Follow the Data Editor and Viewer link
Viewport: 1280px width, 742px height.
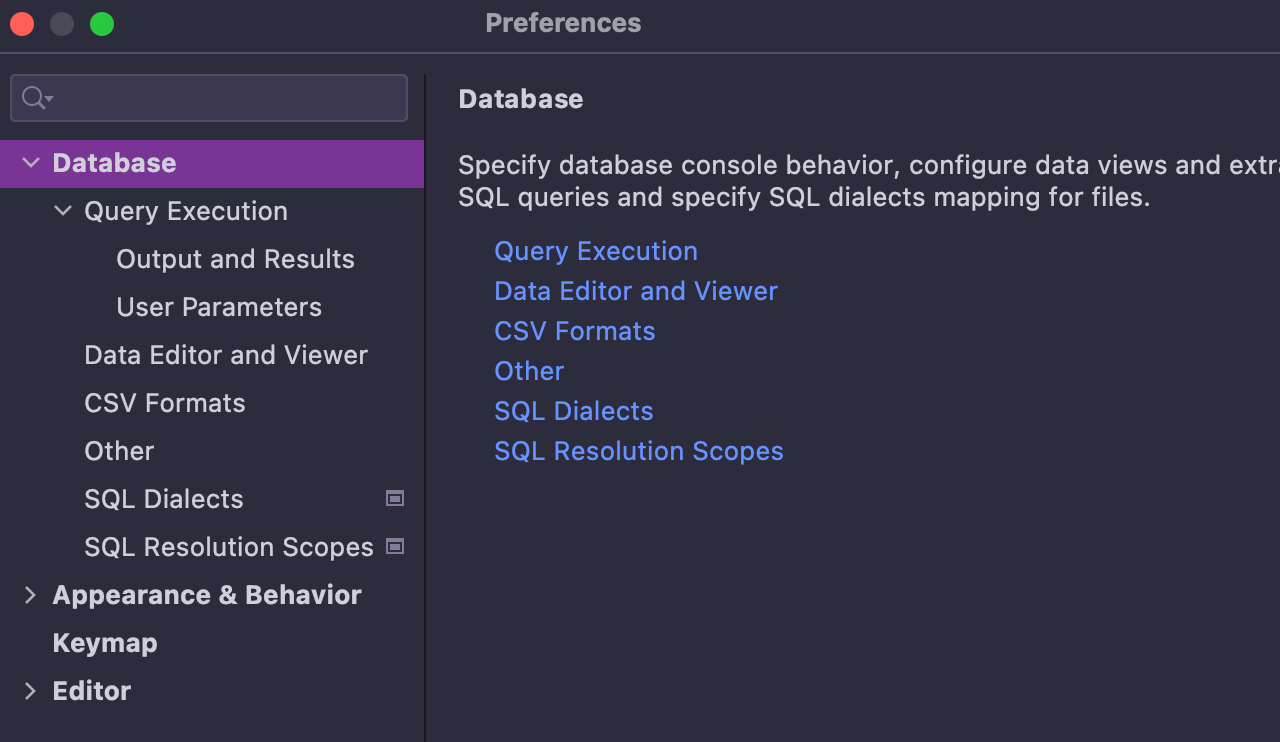(x=636, y=291)
